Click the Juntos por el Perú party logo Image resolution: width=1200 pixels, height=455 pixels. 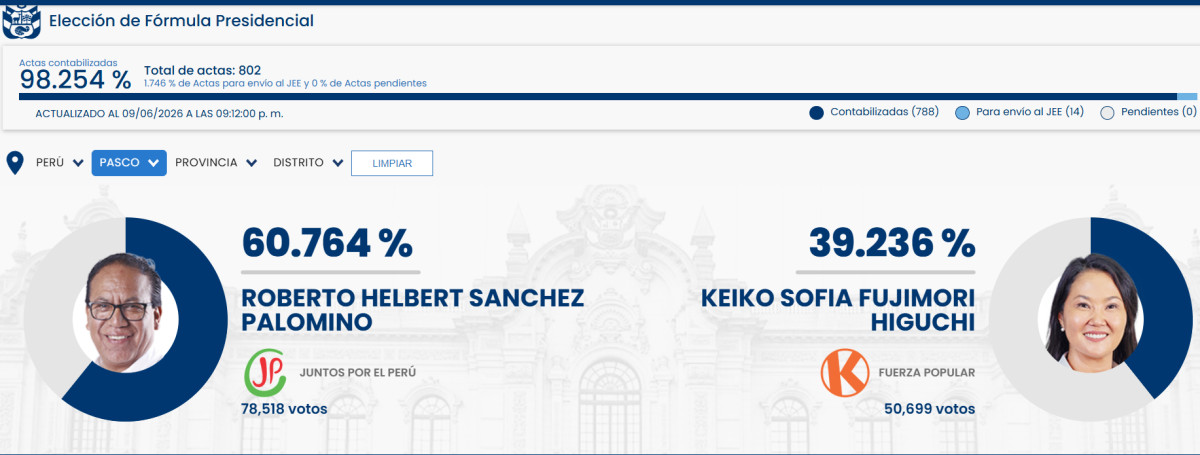pos(265,372)
